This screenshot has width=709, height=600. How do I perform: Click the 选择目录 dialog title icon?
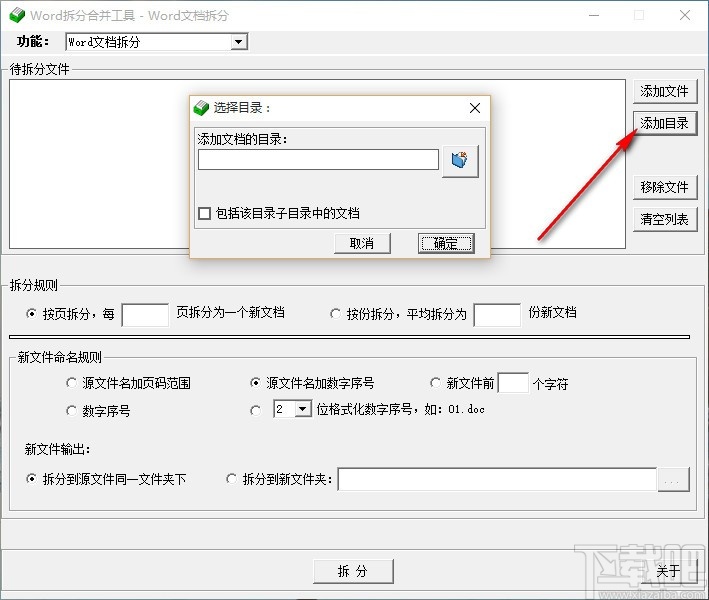pos(201,108)
